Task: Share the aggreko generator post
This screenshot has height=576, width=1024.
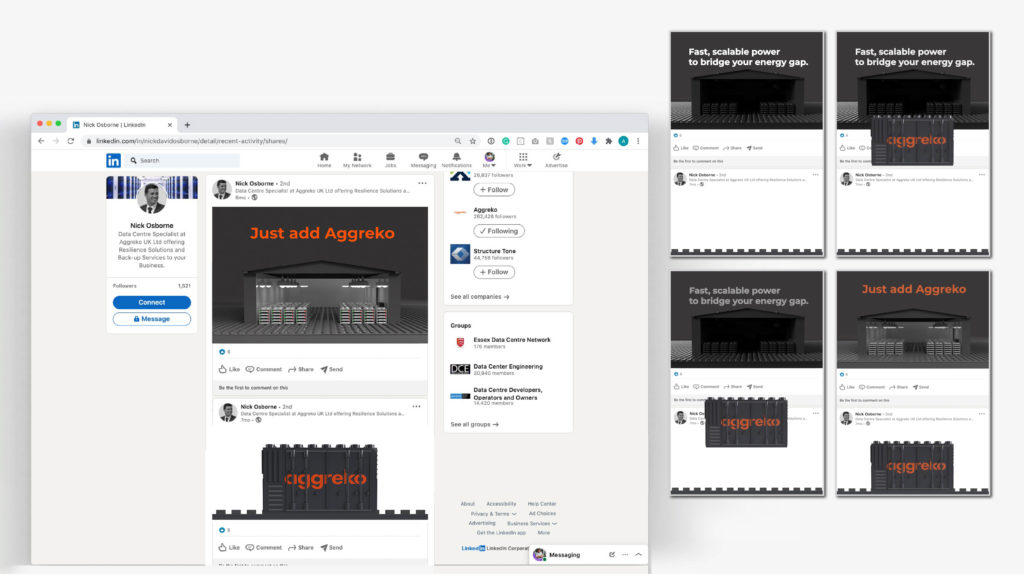Action: click(x=301, y=548)
